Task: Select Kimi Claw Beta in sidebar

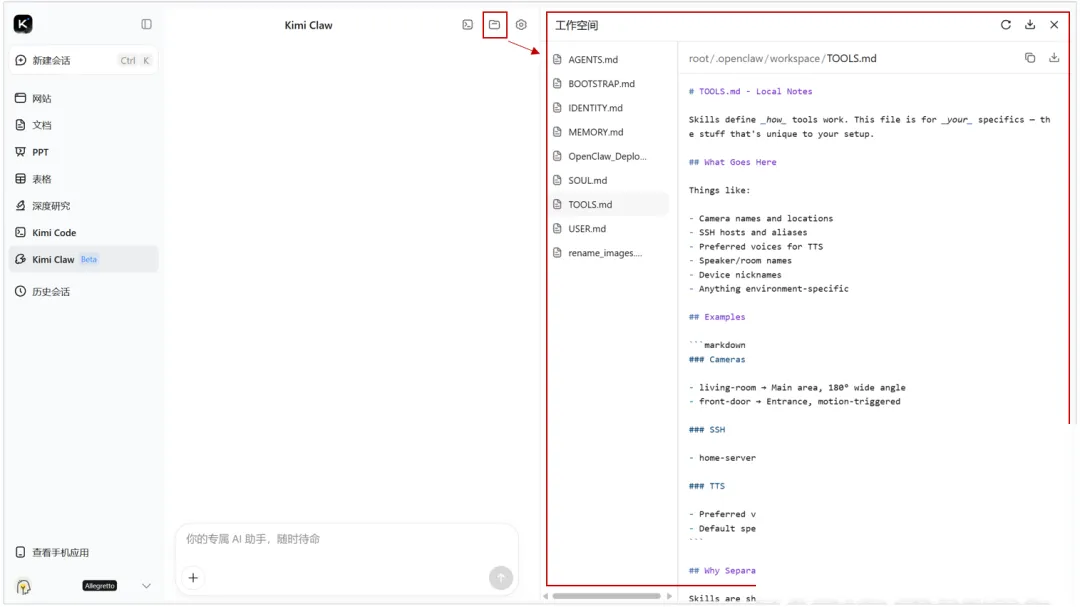Action: pyautogui.click(x=83, y=260)
